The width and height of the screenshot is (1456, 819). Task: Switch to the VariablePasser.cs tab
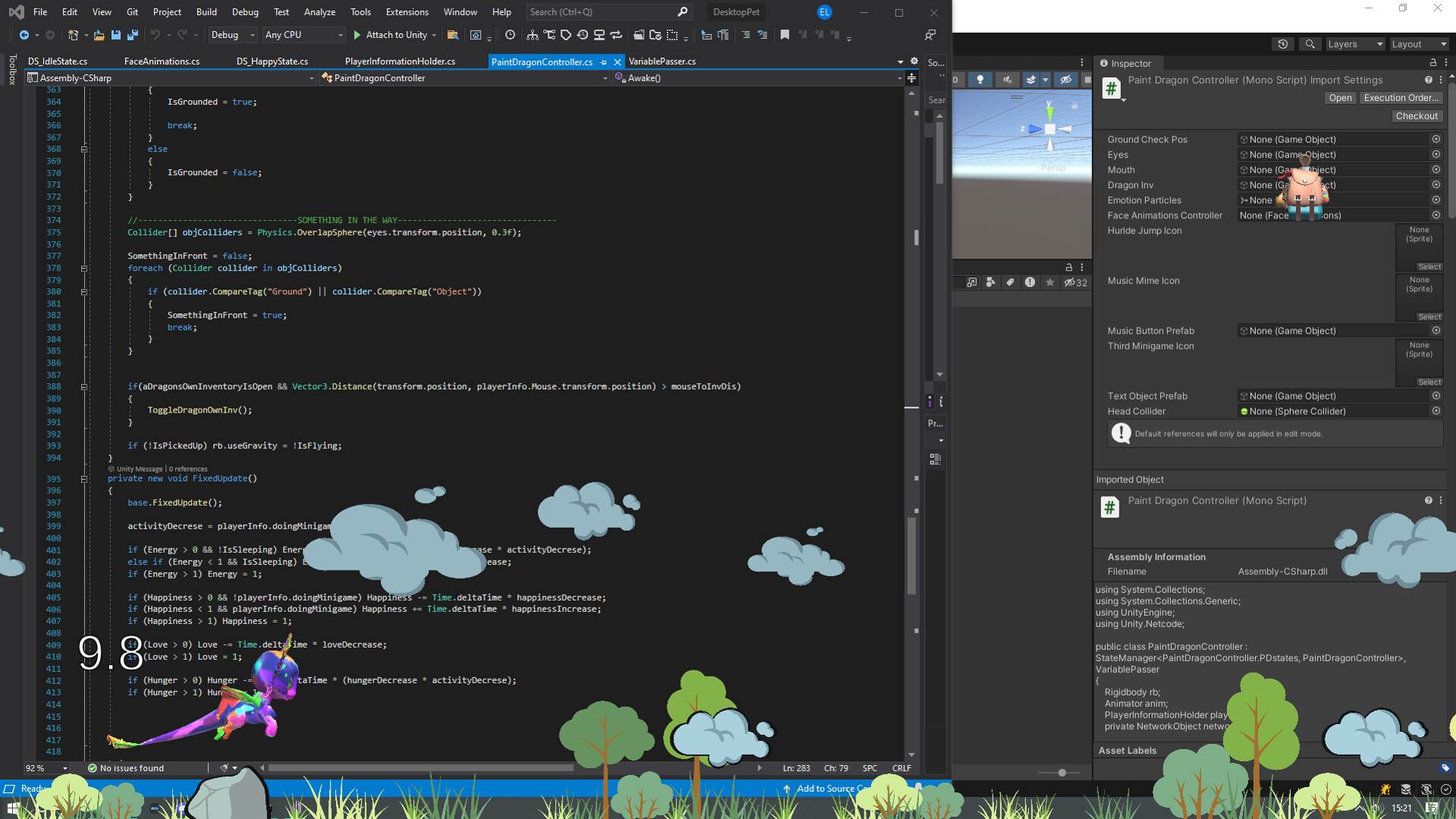coord(661,61)
